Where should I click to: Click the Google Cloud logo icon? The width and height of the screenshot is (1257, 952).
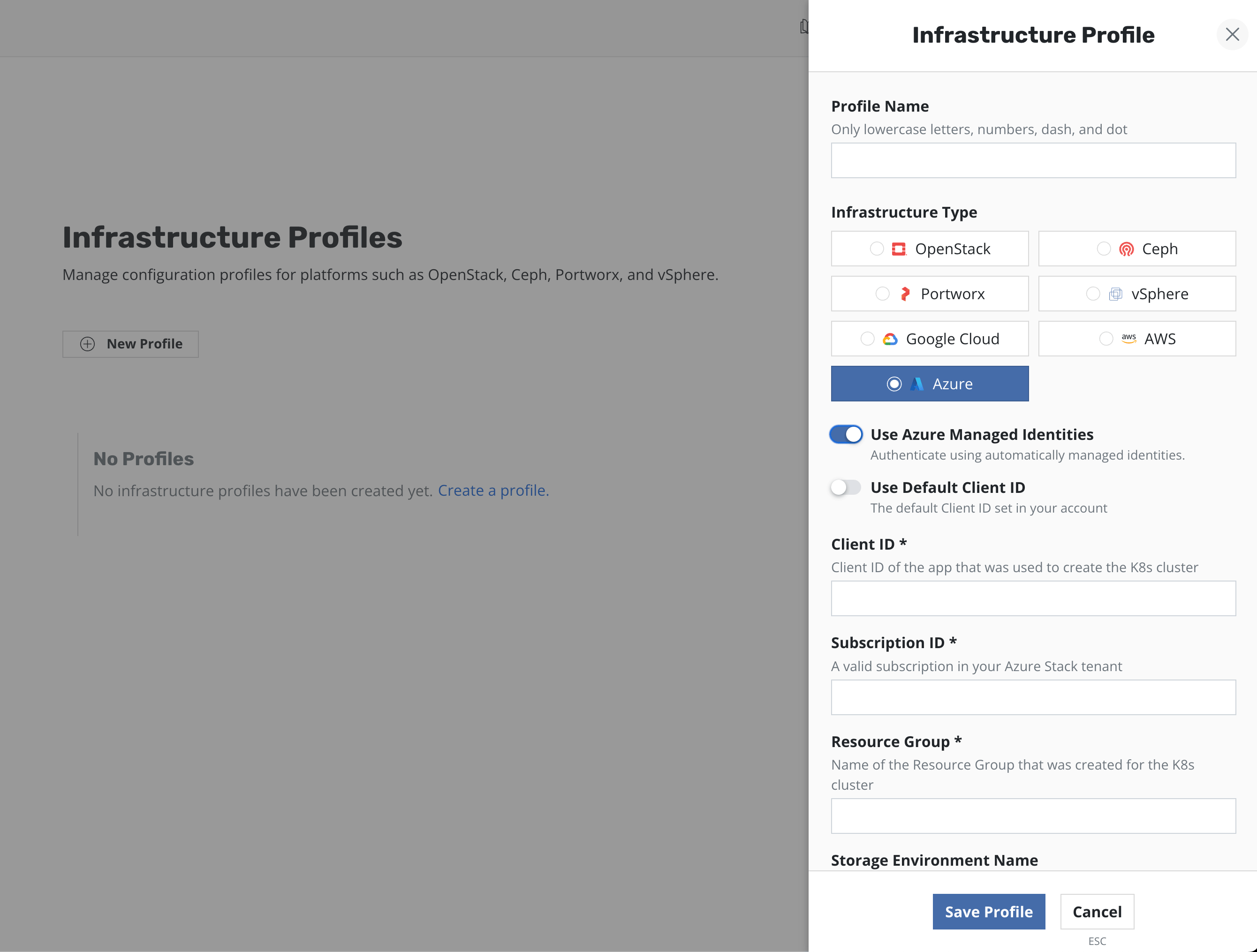(890, 339)
